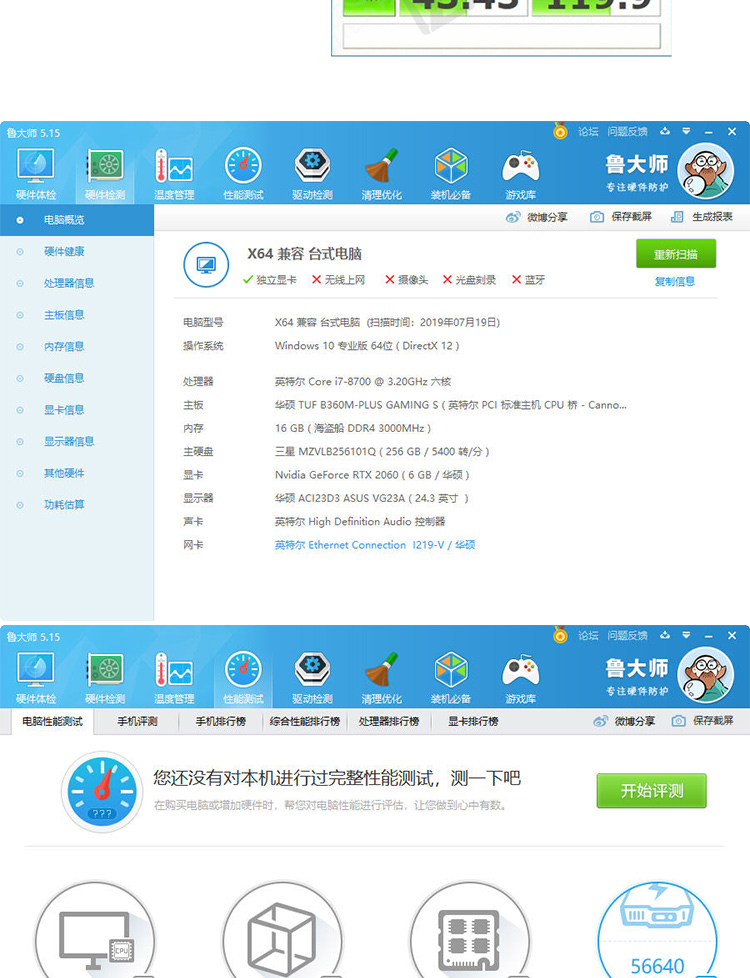Click the 鲁大师 mascot avatar in the upper window

pyautogui.click(x=706, y=170)
